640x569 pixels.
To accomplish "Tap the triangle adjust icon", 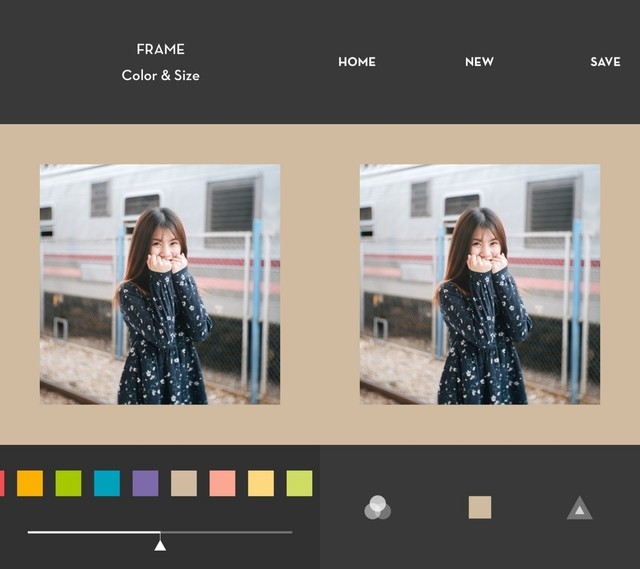I will [580, 508].
